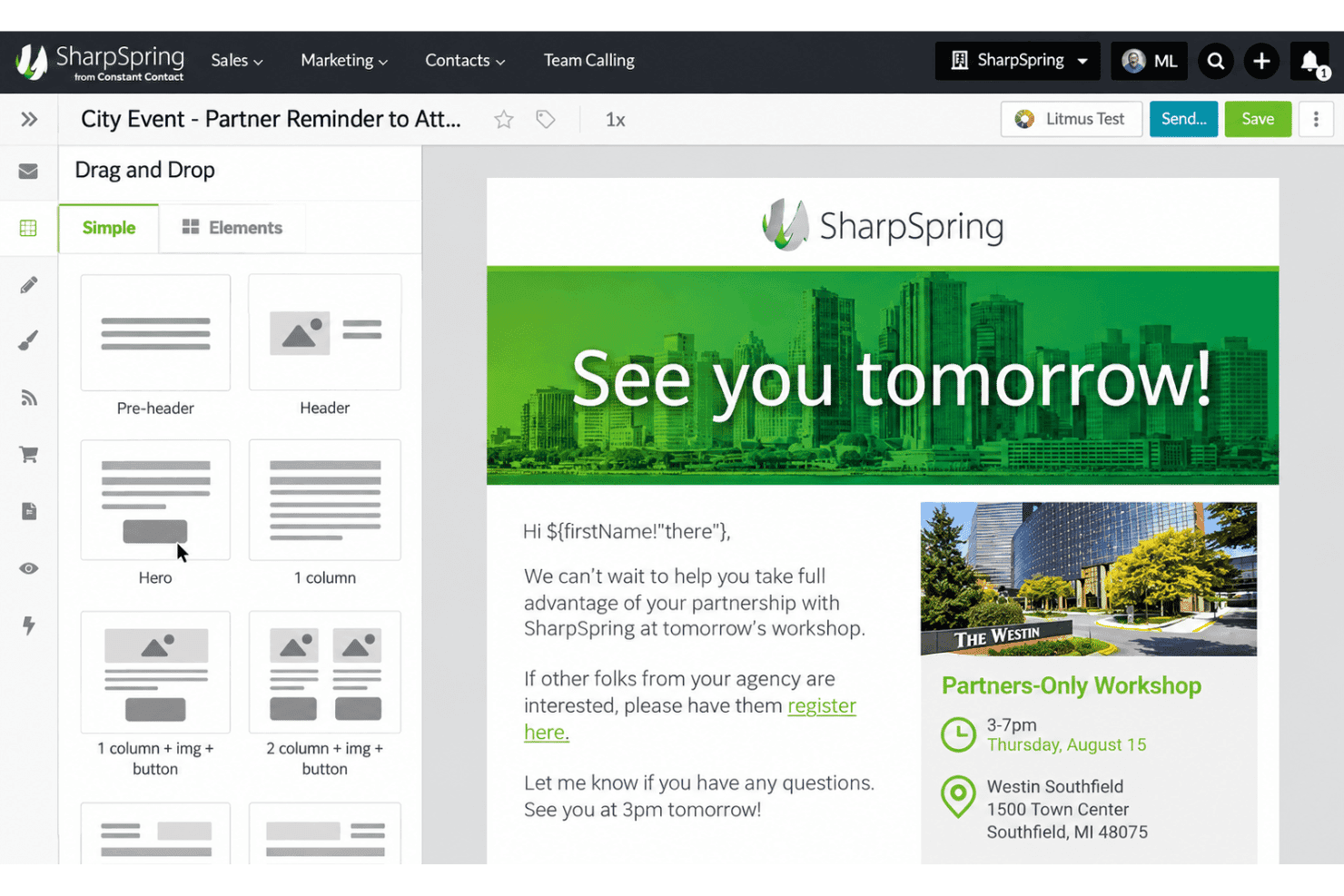
Task: Toggle the eye preview icon in sidebar
Action: [29, 568]
